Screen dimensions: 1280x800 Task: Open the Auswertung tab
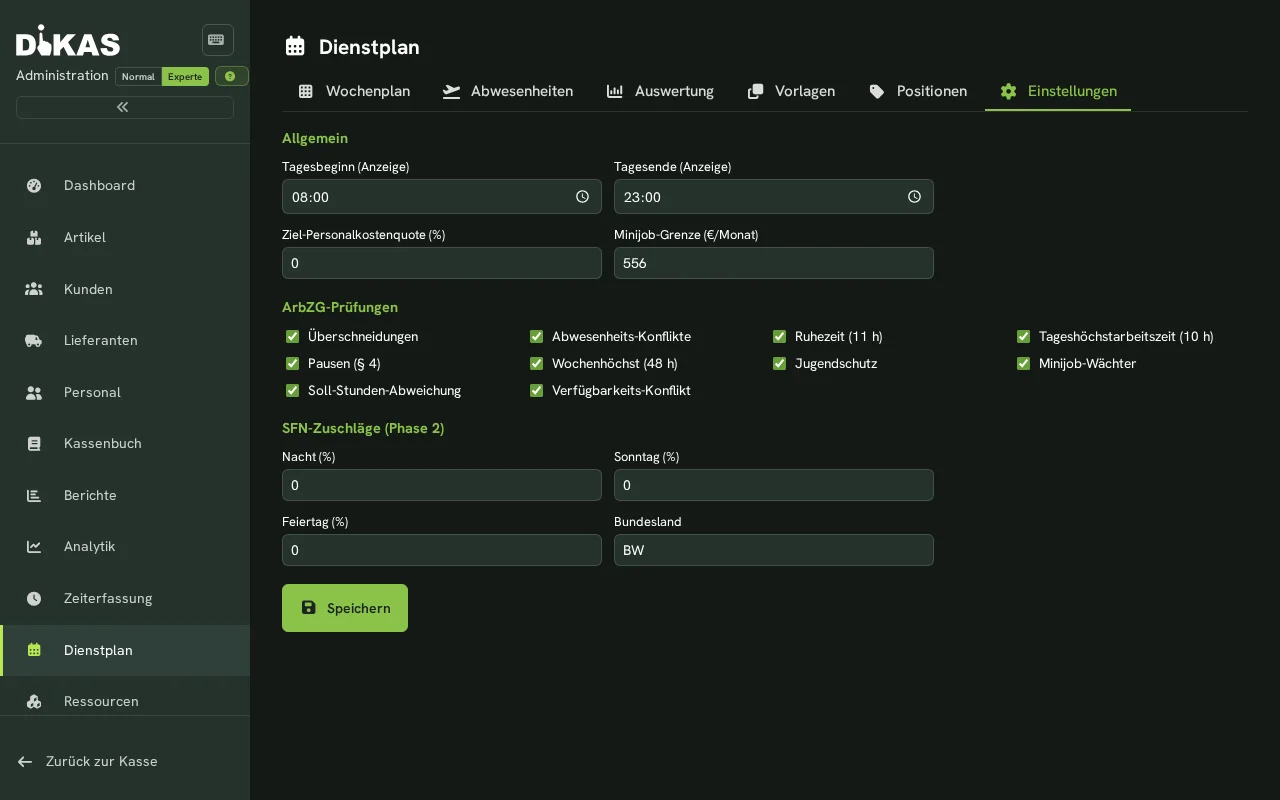tap(660, 91)
